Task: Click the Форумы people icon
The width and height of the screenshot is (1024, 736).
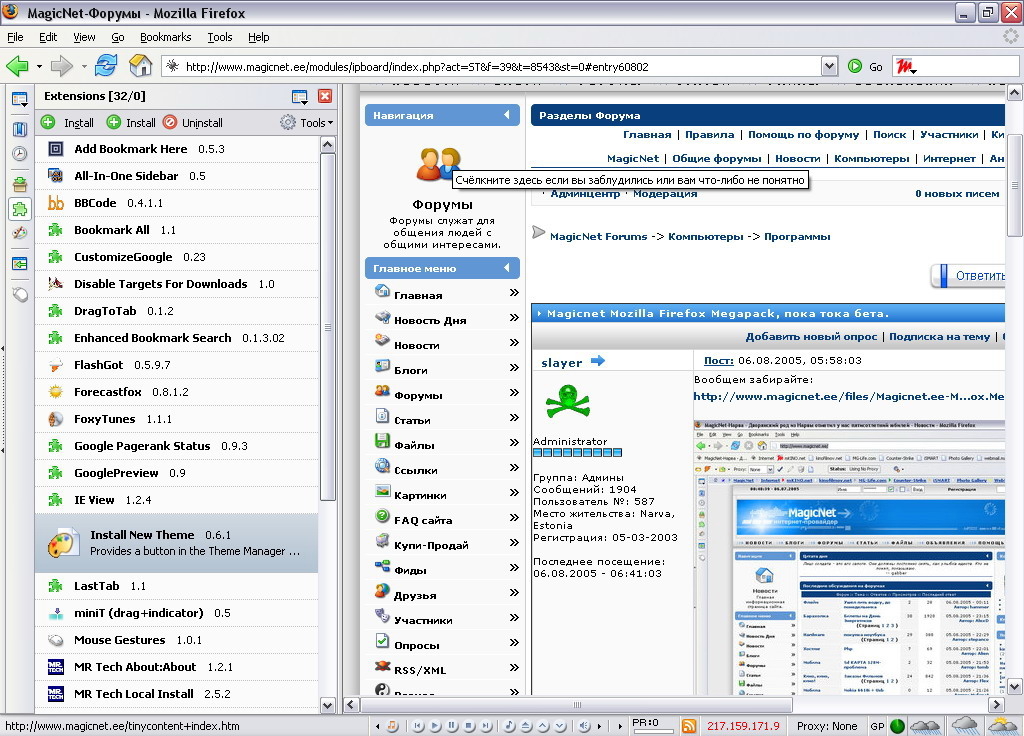Action: coord(439,164)
